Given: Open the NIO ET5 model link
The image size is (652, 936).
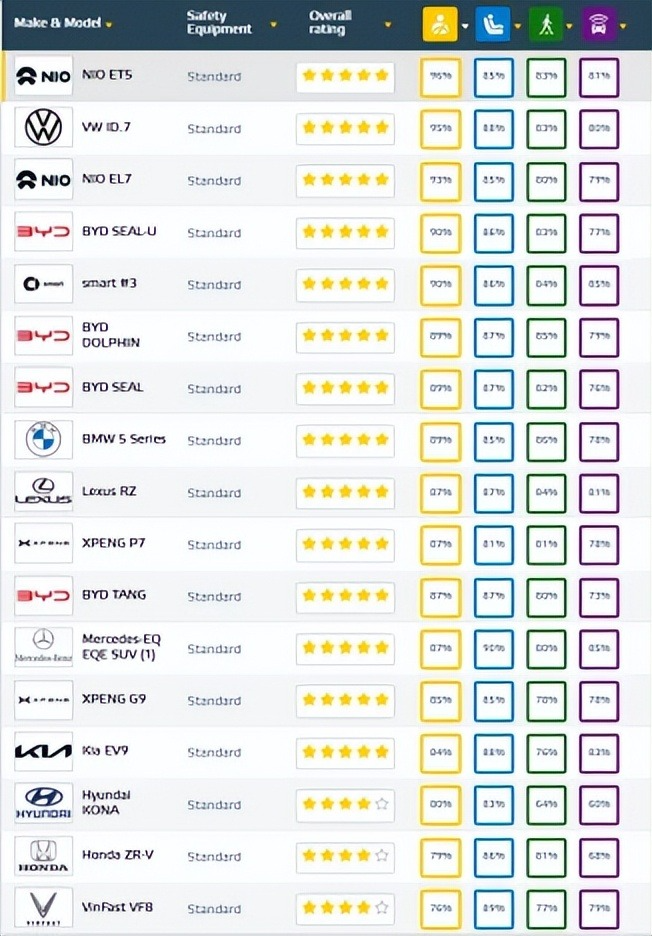Looking at the screenshot, I should [x=107, y=75].
